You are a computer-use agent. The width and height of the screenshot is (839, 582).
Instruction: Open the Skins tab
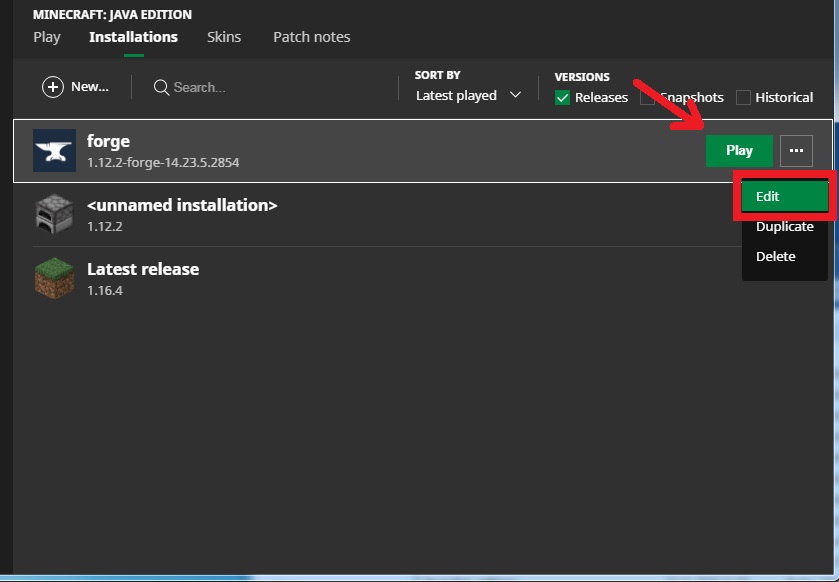224,37
